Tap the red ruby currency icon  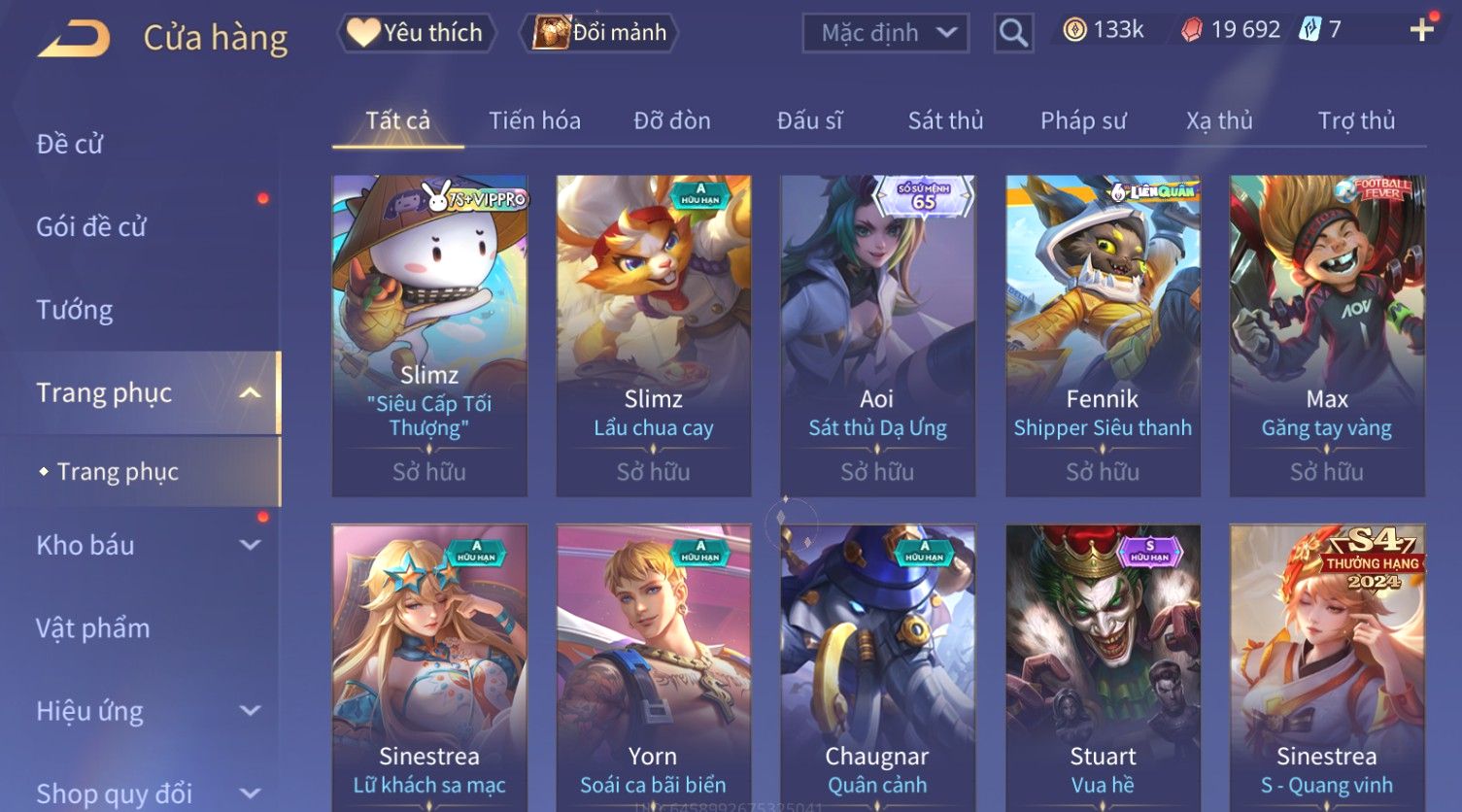click(x=1192, y=30)
